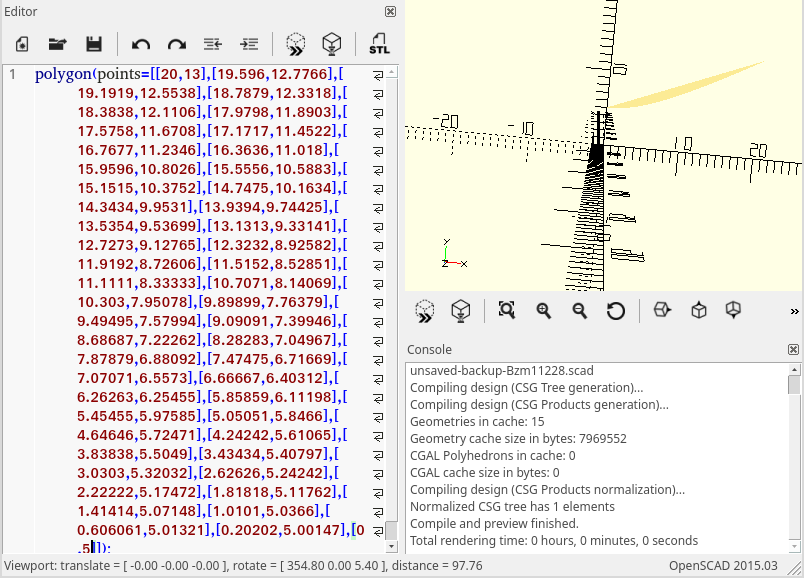Redo the undone edit
The height and width of the screenshot is (578, 804).
(x=177, y=44)
